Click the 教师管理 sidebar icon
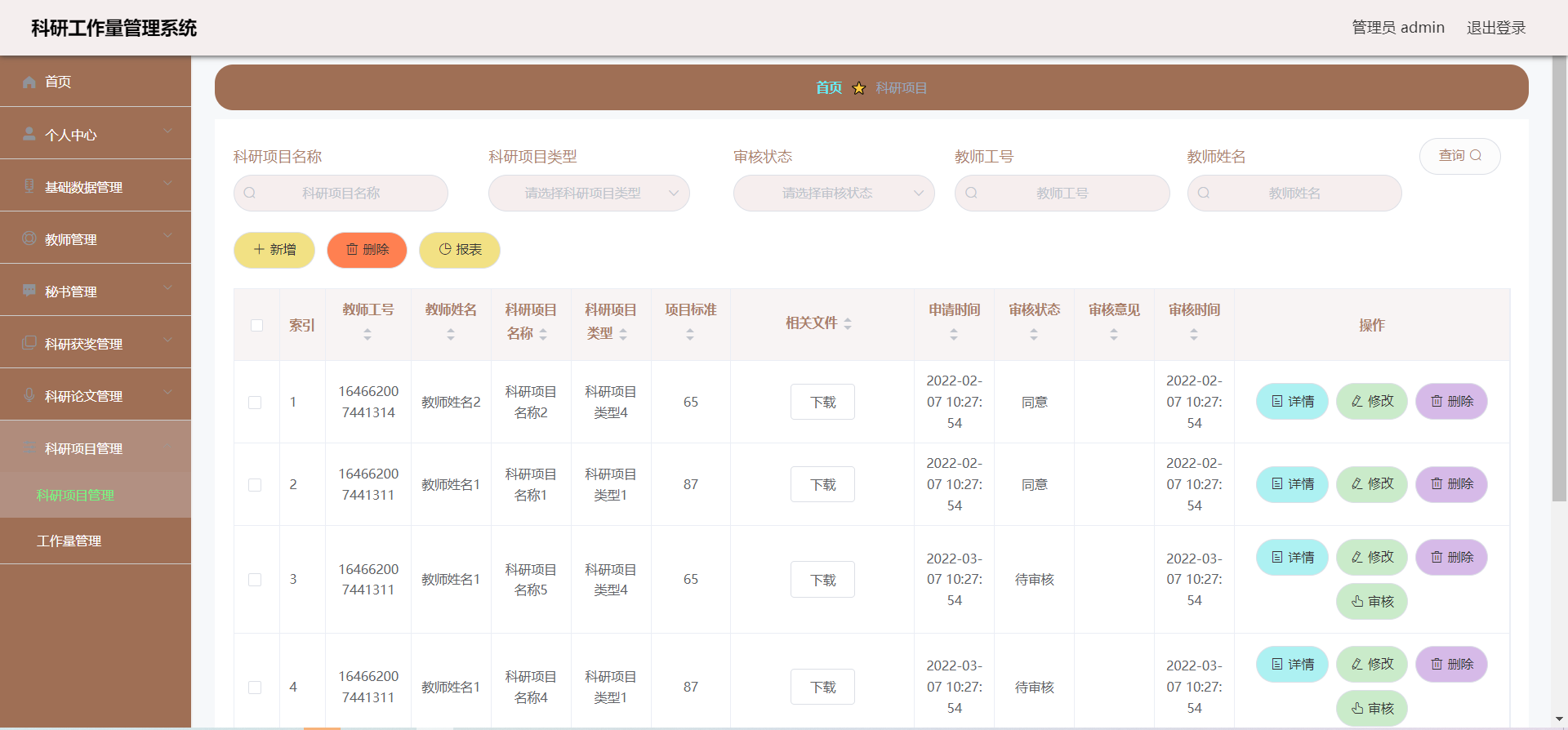This screenshot has height=730, width=1568. pos(29,238)
